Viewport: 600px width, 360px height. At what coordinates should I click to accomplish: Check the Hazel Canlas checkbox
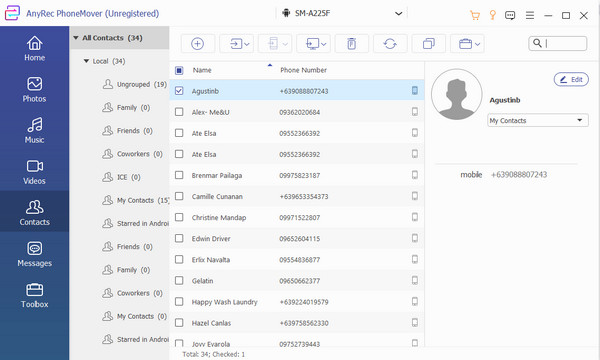(179, 323)
